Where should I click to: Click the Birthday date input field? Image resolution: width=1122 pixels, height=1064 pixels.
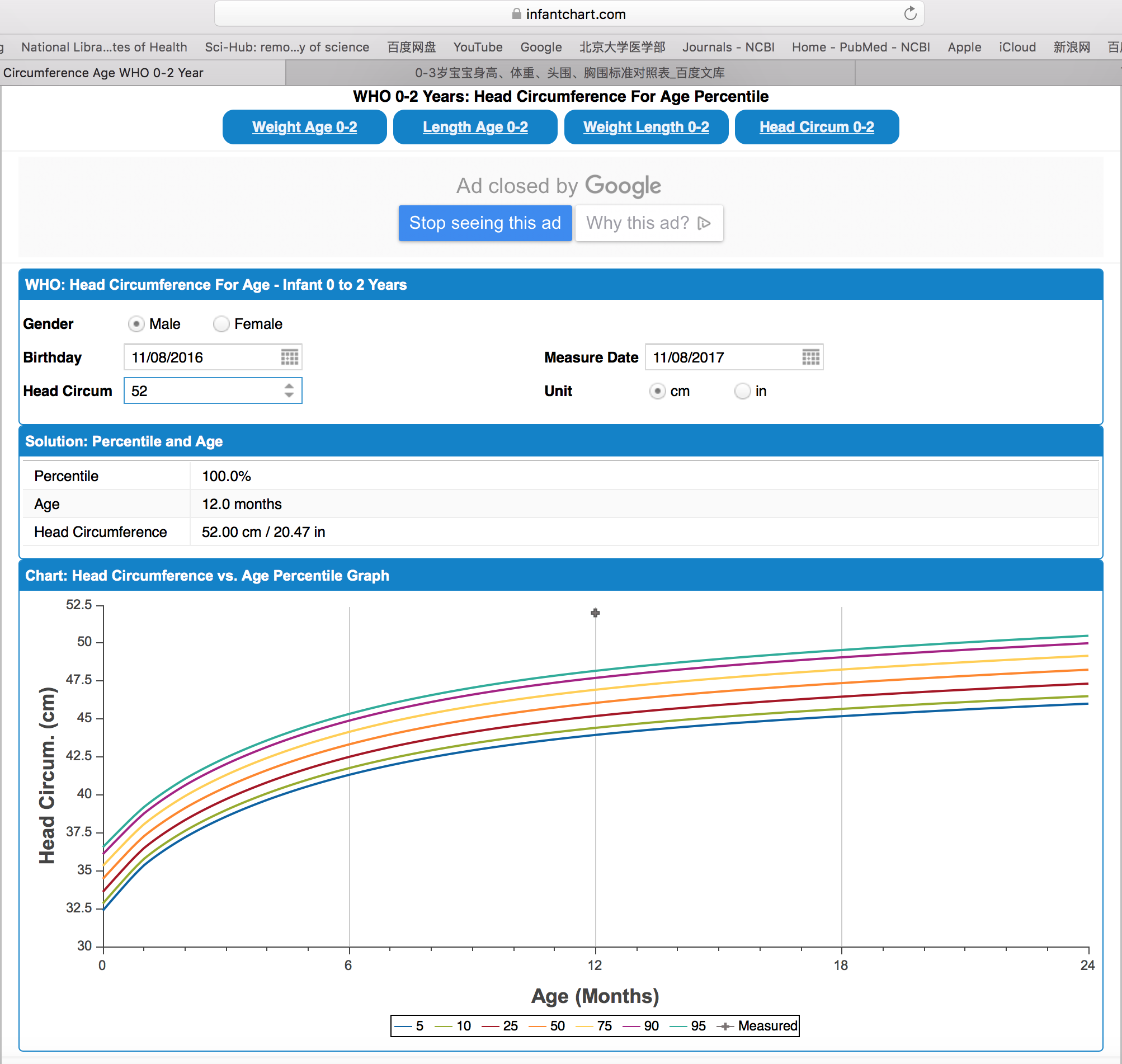[x=213, y=357]
